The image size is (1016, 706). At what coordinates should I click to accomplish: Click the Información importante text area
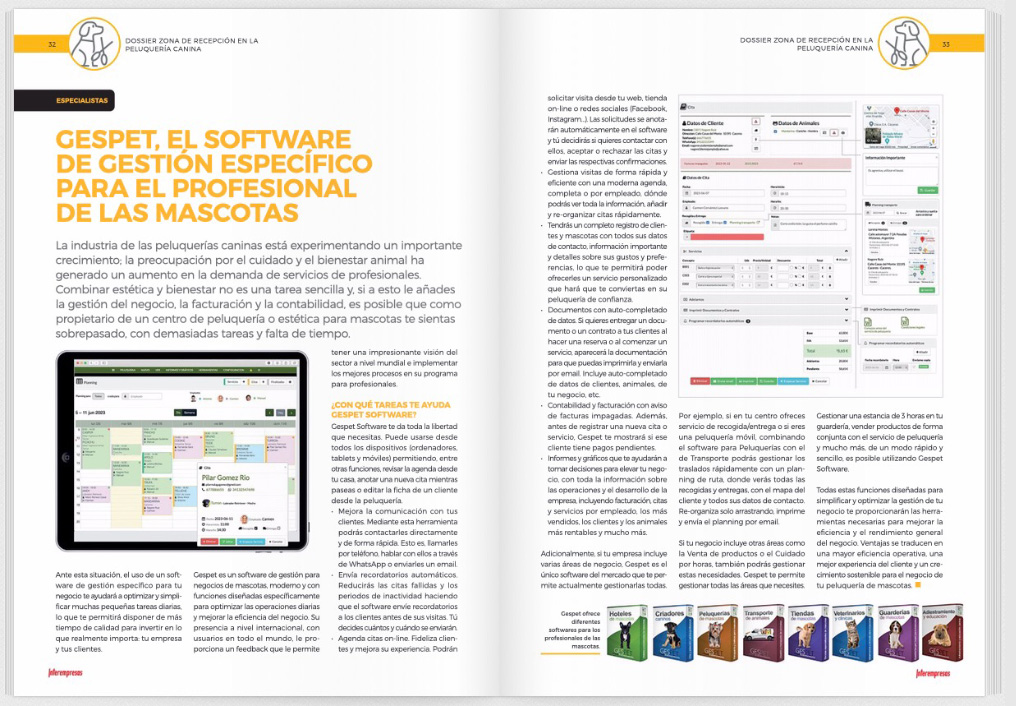[901, 174]
